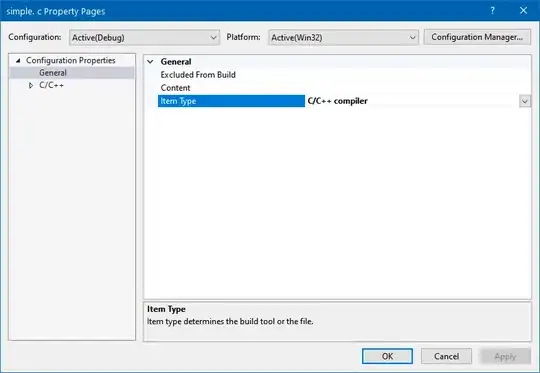The height and width of the screenshot is (373, 540).
Task: Confirm with the OK button
Action: click(387, 356)
